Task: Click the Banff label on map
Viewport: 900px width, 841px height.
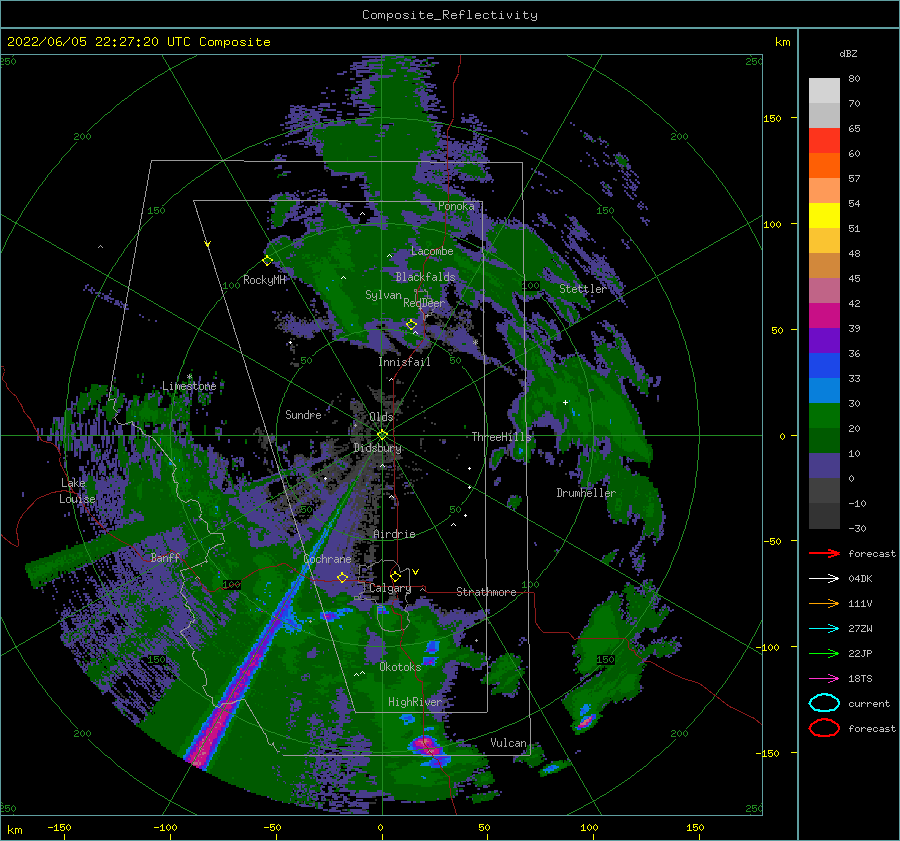Action: tap(165, 557)
